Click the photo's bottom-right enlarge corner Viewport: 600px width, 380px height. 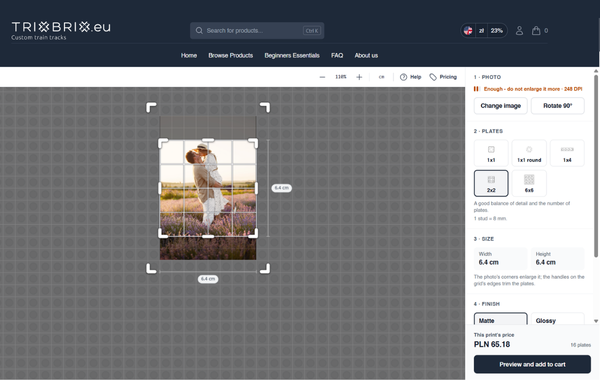265,269
